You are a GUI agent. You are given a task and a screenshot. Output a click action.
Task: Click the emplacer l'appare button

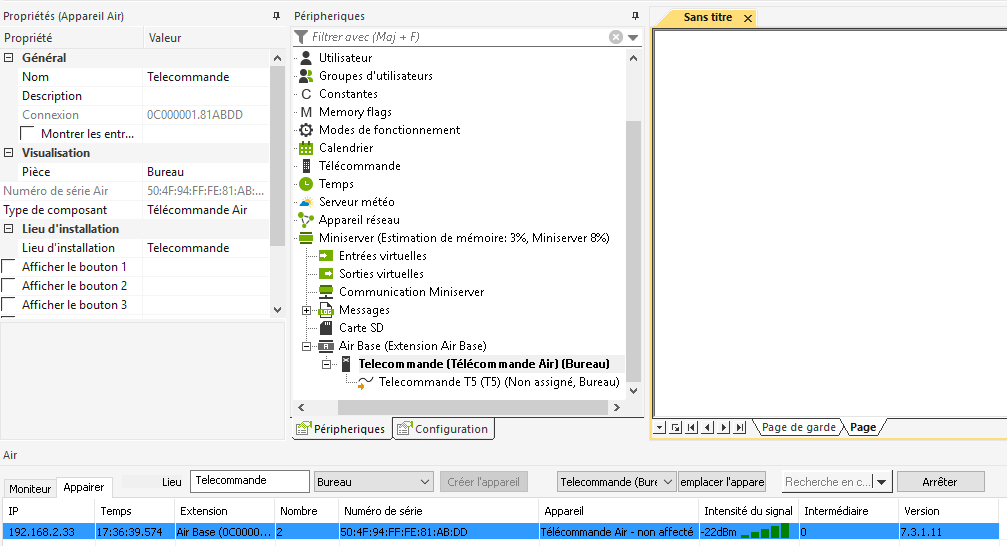(722, 482)
